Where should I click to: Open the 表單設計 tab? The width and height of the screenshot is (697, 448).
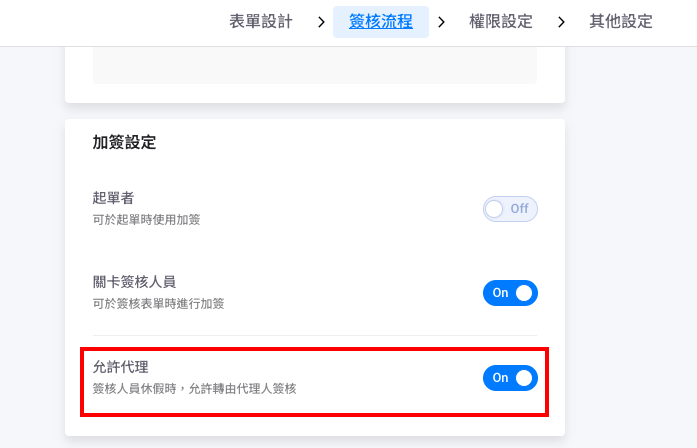tap(261, 21)
